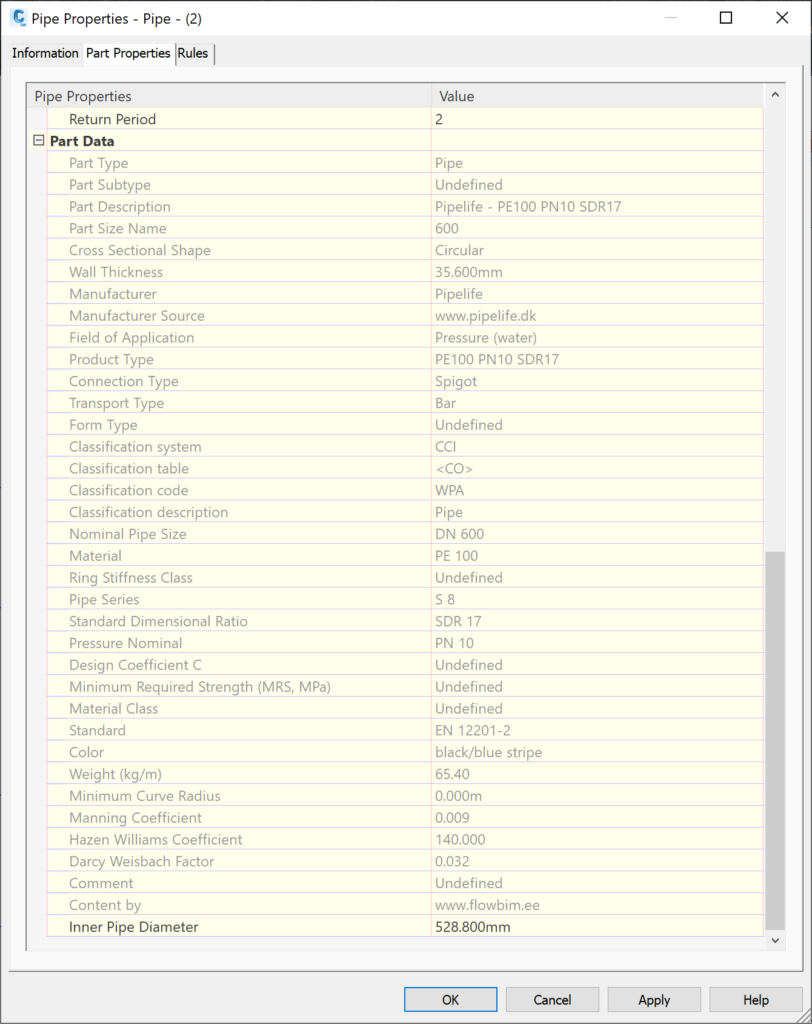The height and width of the screenshot is (1024, 812).
Task: Confirm with the OK button
Action: (x=450, y=999)
